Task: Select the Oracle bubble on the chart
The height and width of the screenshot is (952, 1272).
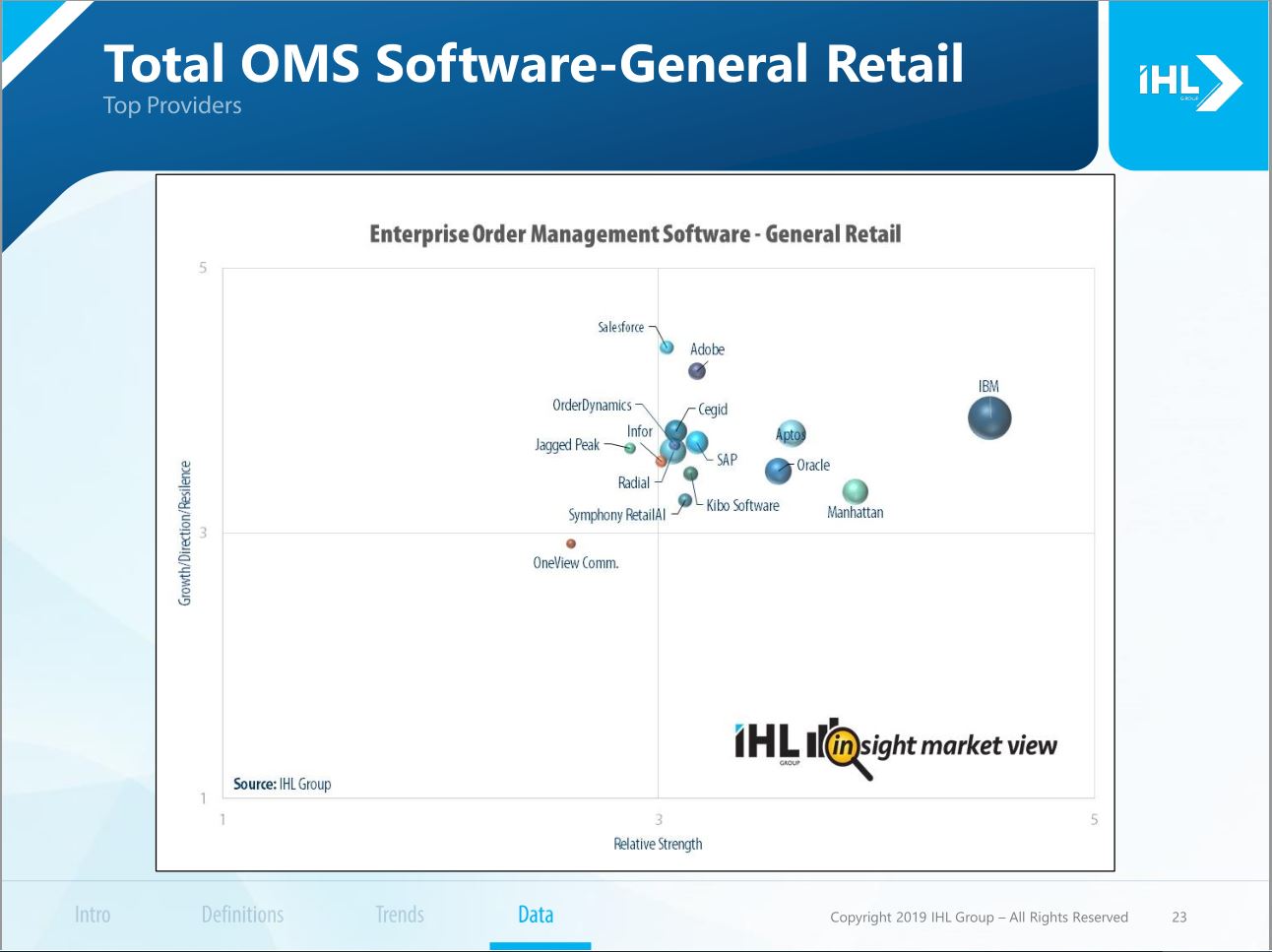Action: pyautogui.click(x=779, y=471)
